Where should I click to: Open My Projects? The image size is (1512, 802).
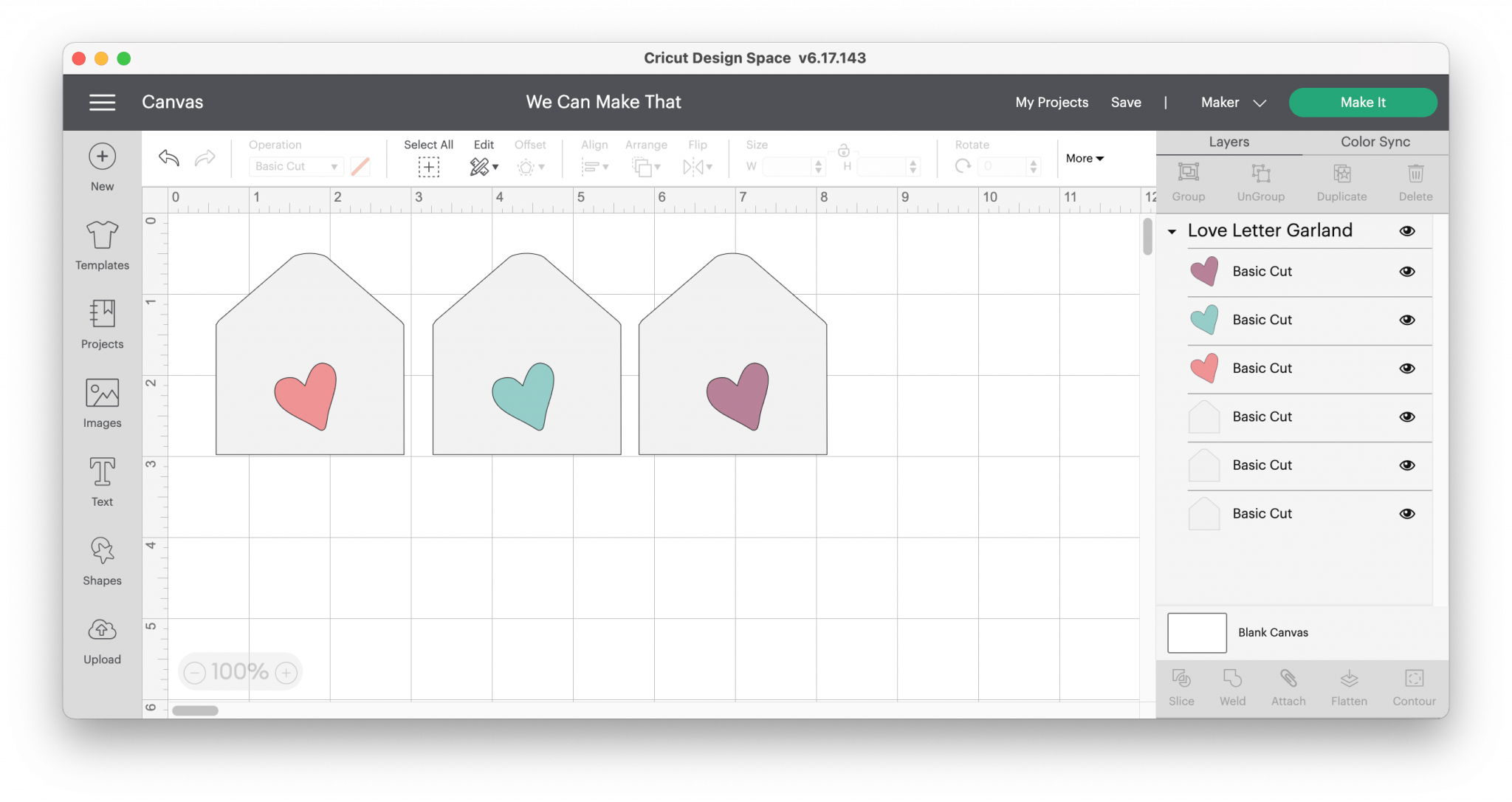click(x=1051, y=103)
